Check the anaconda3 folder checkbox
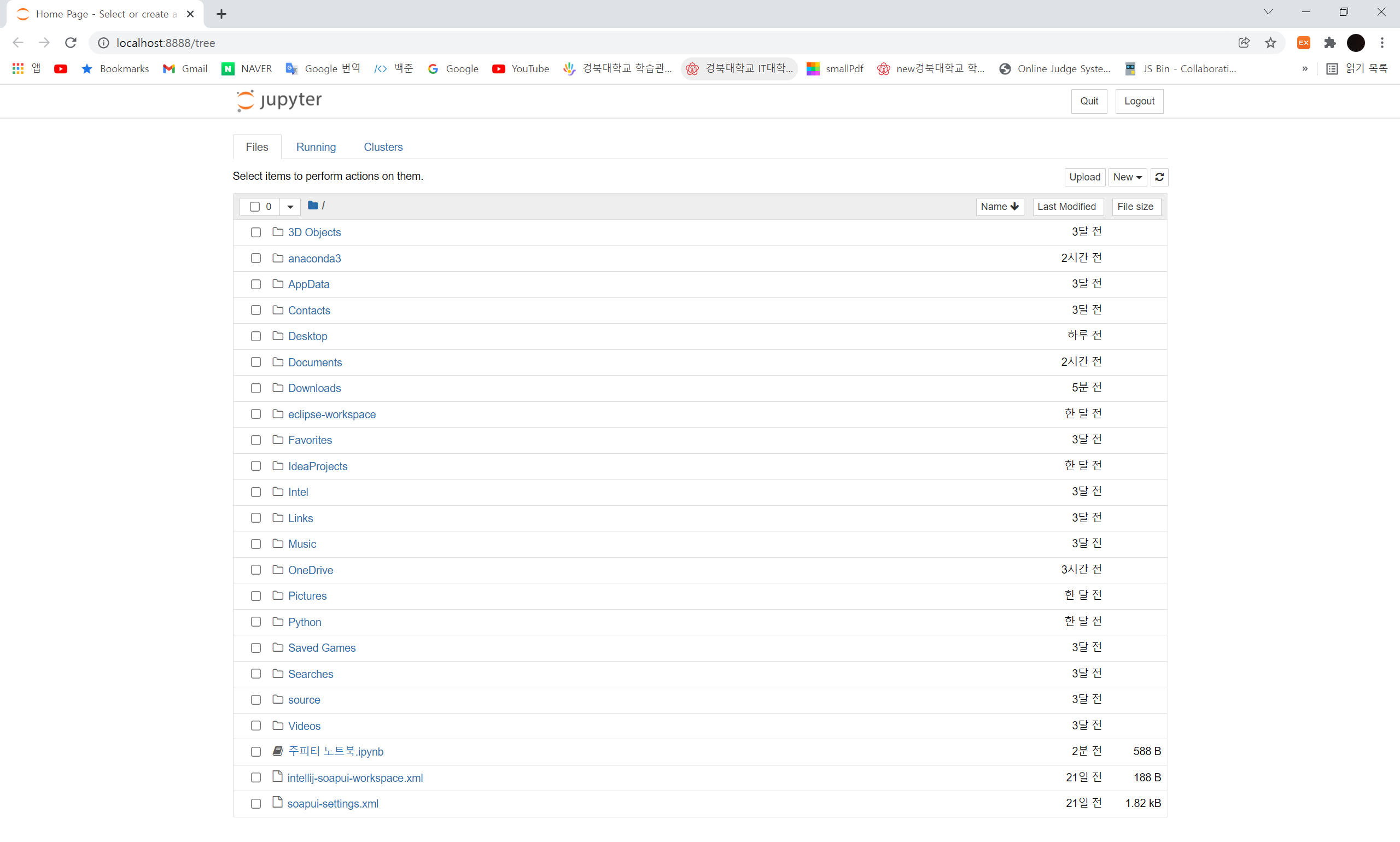The width and height of the screenshot is (1400, 842). point(256,258)
